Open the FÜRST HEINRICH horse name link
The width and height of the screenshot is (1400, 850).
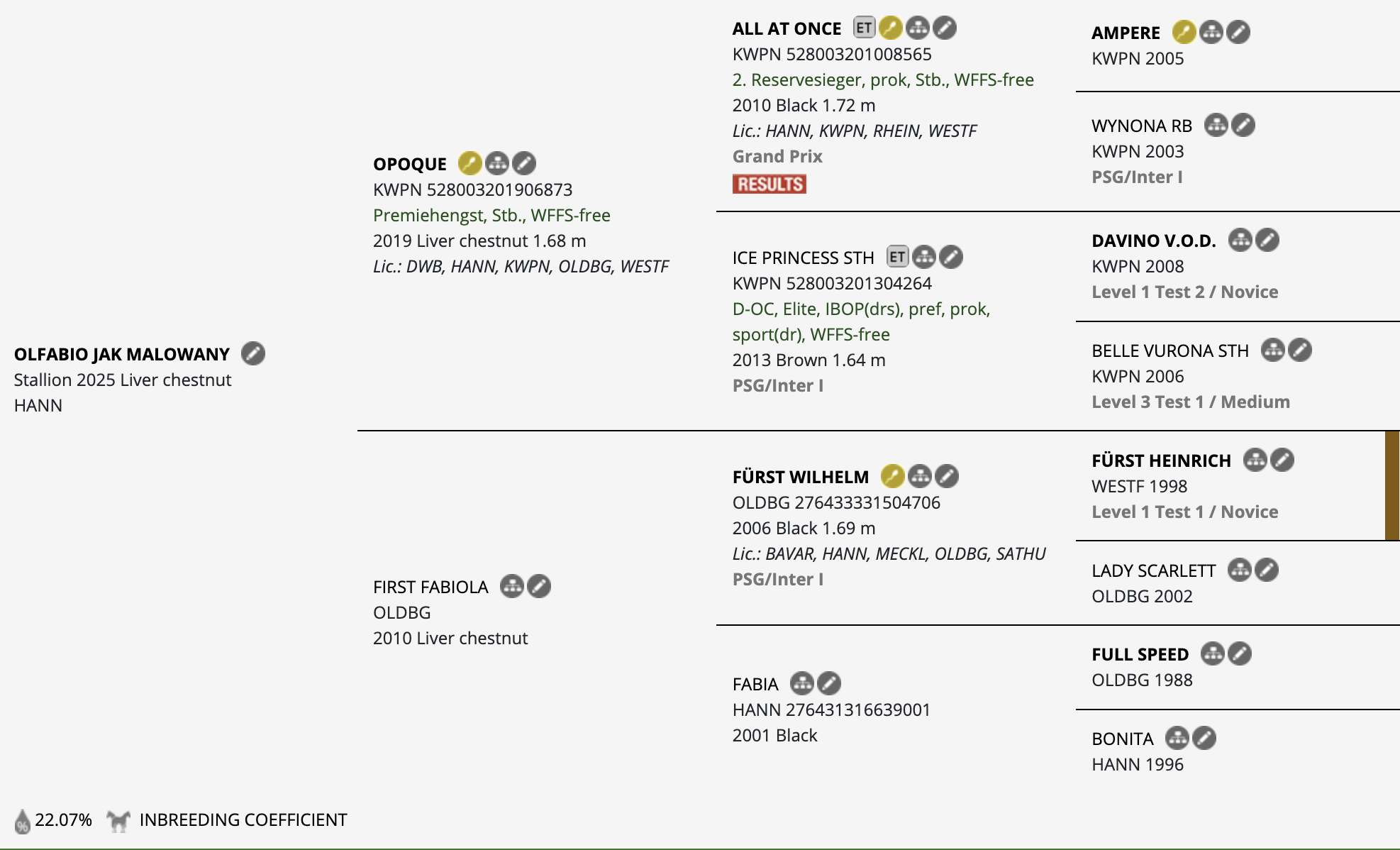[x=1161, y=460]
